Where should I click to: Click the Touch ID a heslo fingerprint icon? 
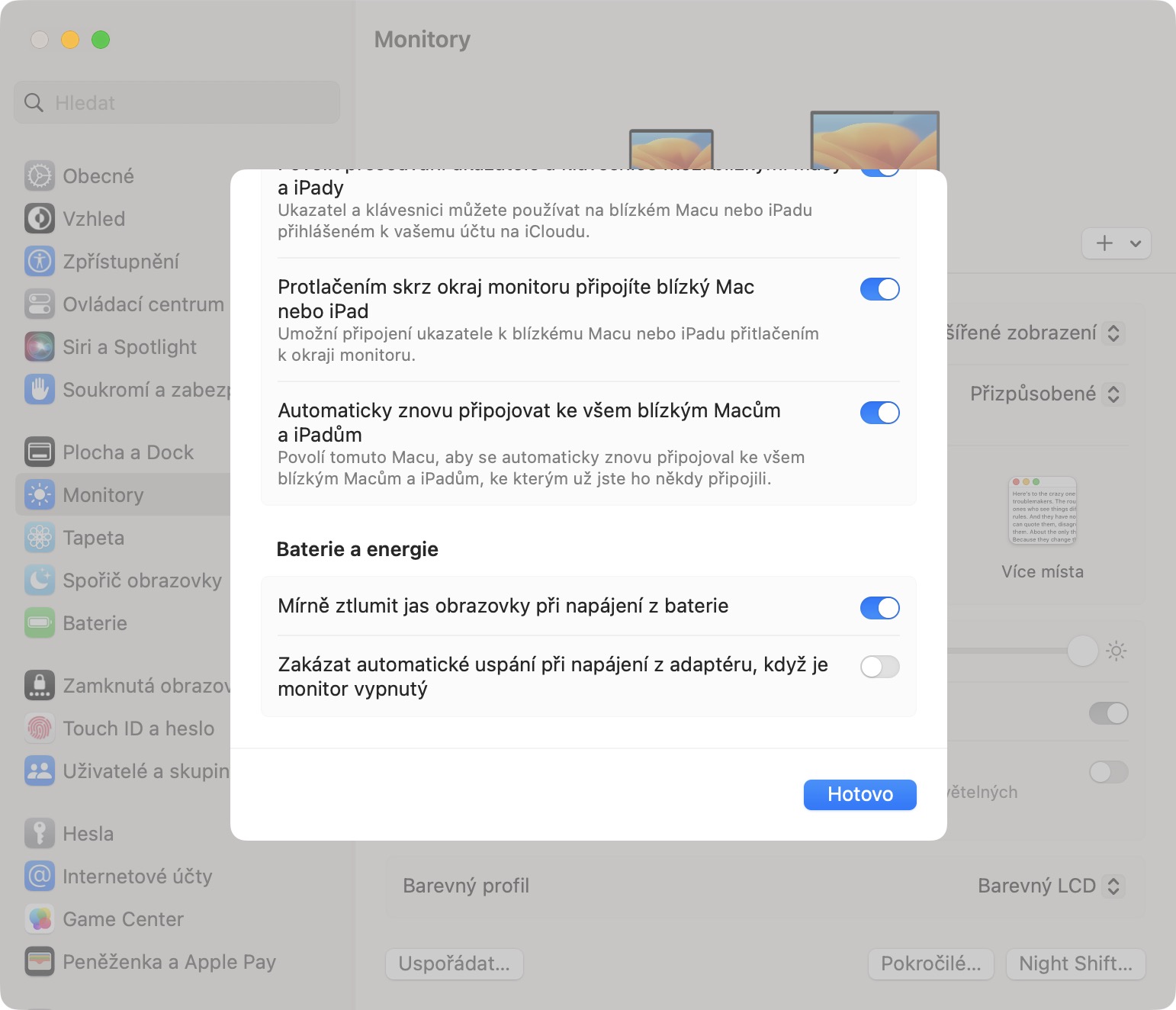point(40,729)
